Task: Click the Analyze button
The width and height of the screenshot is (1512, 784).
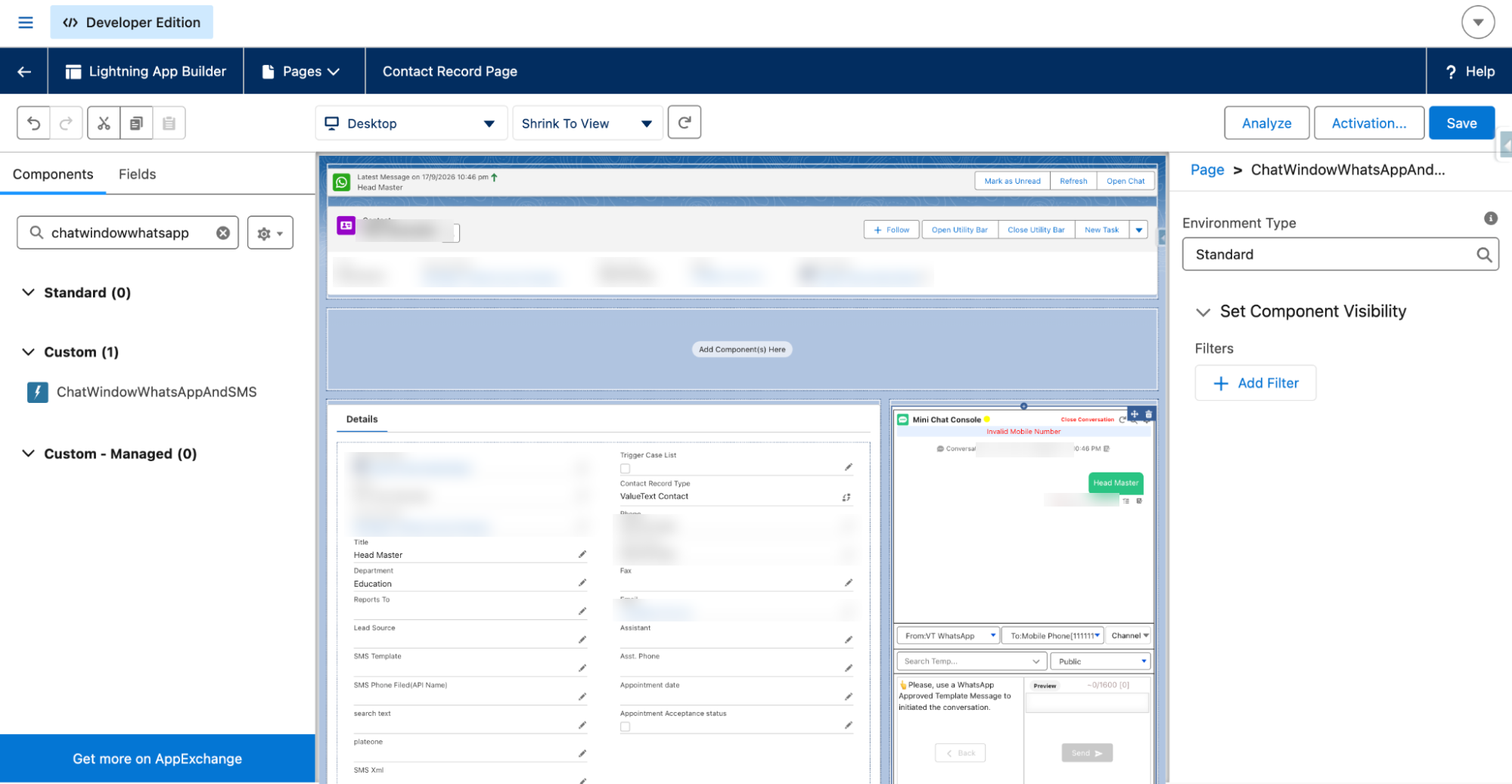Action: (x=1266, y=123)
